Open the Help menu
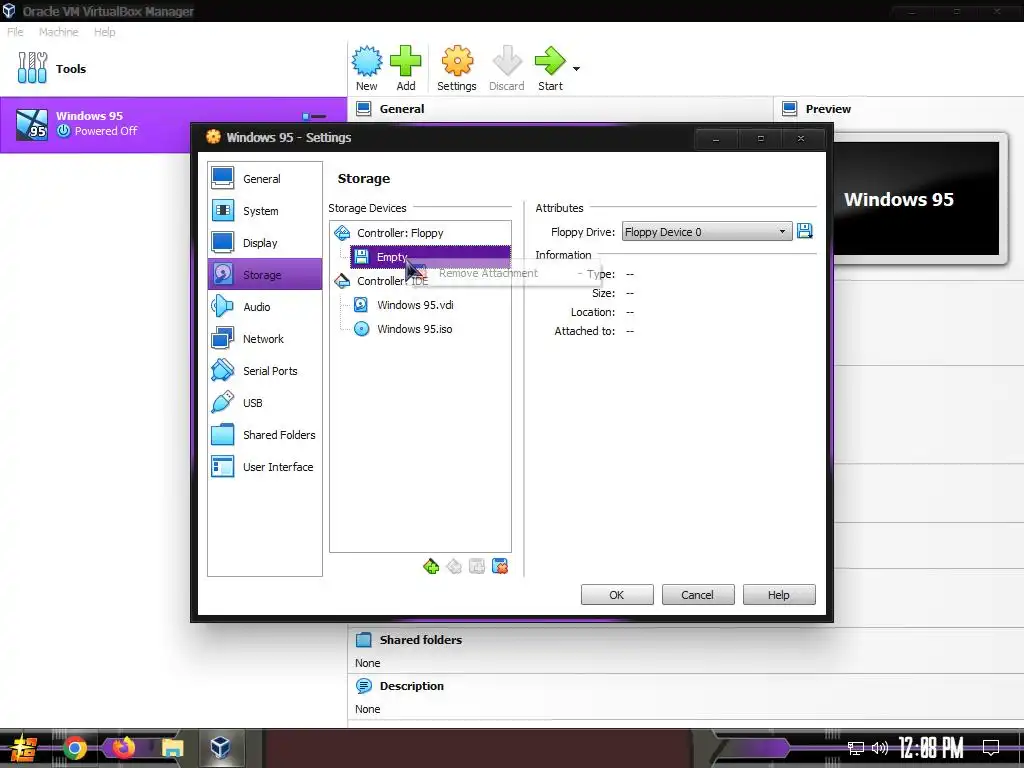Viewport: 1024px width, 768px height. 104,32
